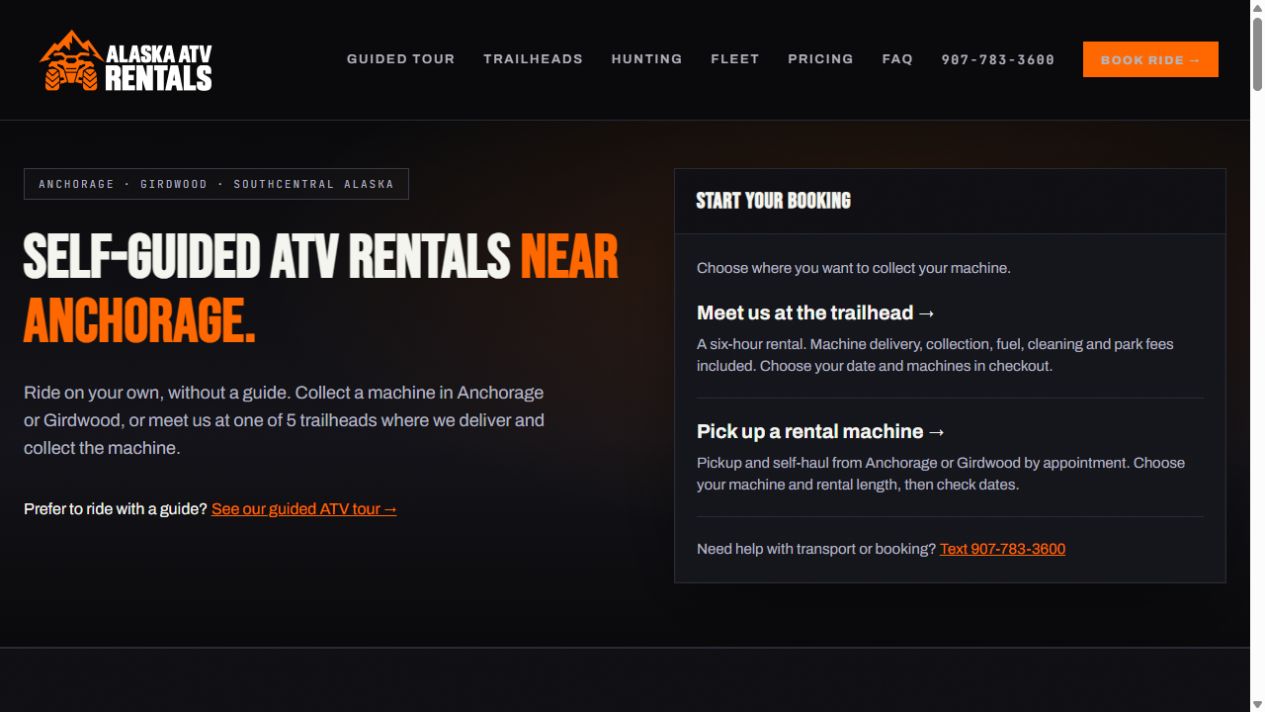Click the page's vertical scrollbar thumb
This screenshot has width=1265, height=712.
(1257, 54)
